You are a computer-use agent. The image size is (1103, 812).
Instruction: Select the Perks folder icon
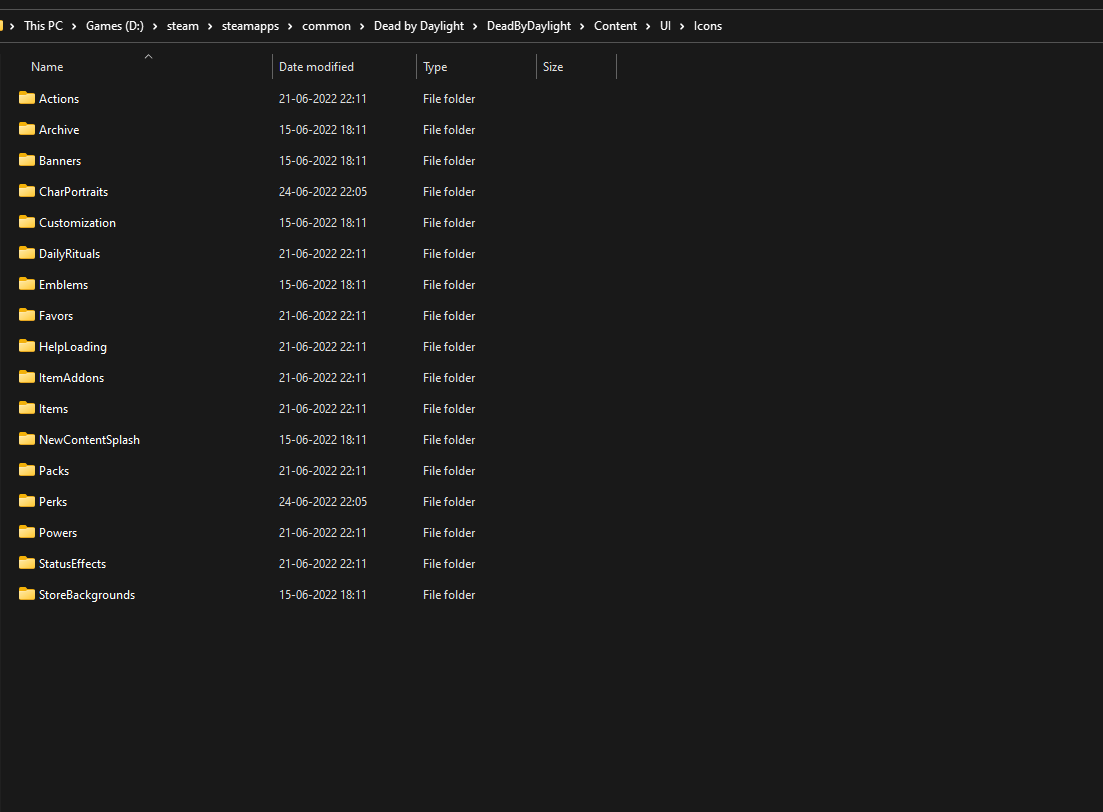pos(27,500)
